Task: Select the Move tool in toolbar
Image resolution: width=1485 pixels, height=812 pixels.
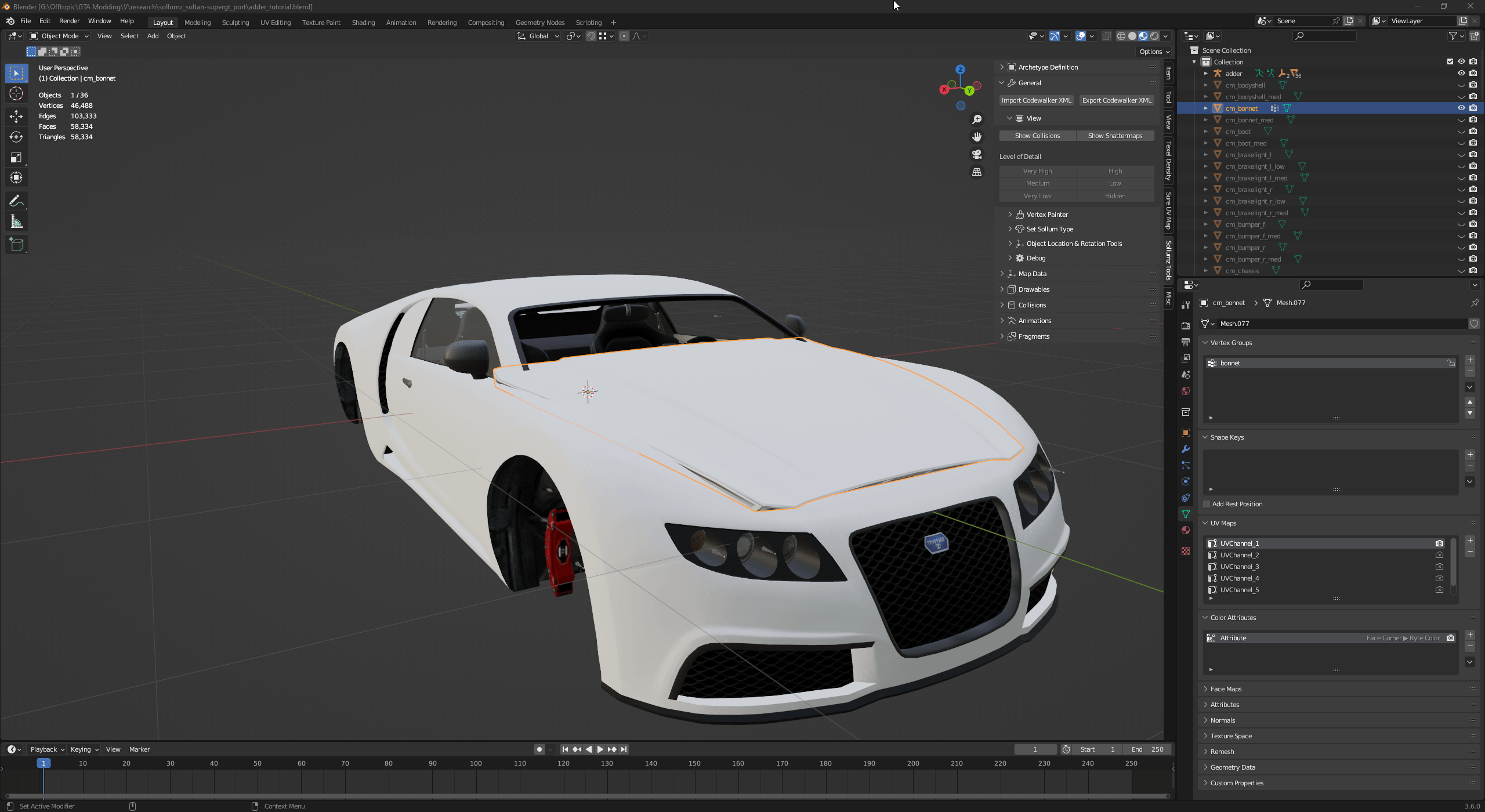Action: tap(16, 116)
